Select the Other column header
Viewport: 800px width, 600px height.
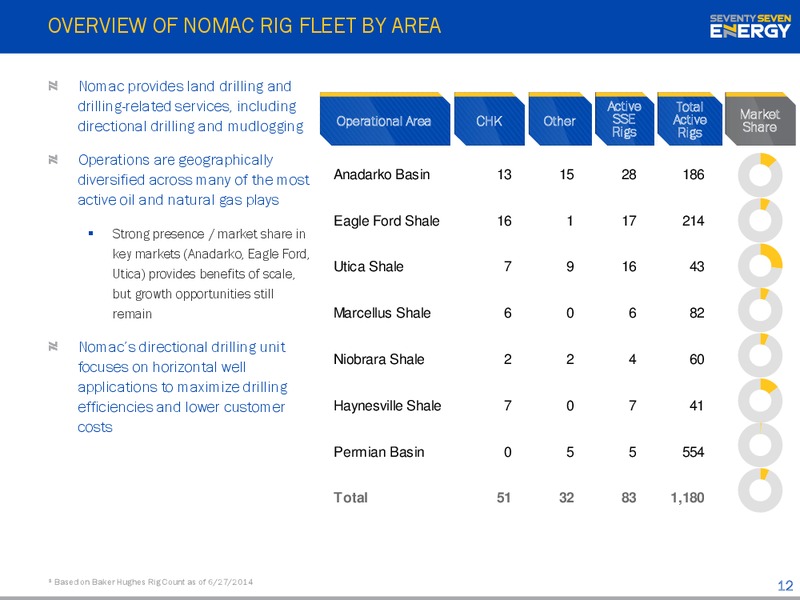[560, 119]
